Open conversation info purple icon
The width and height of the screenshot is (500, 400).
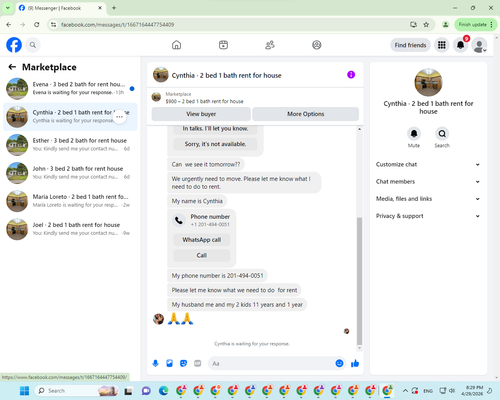point(351,75)
